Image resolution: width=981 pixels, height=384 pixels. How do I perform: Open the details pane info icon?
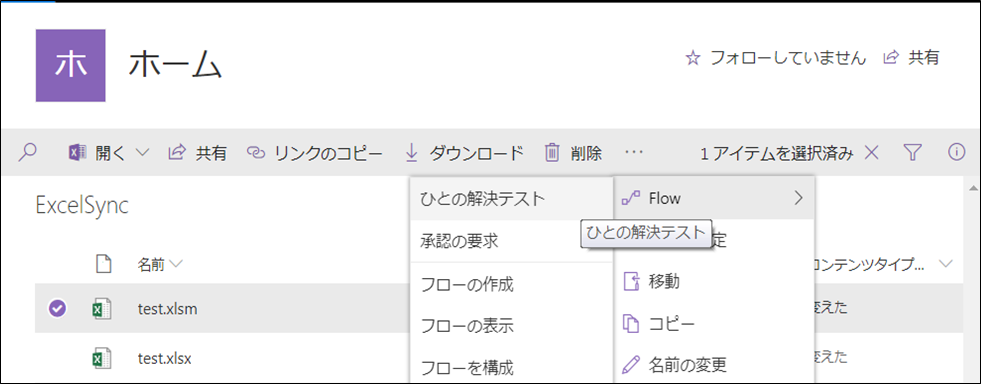957,152
